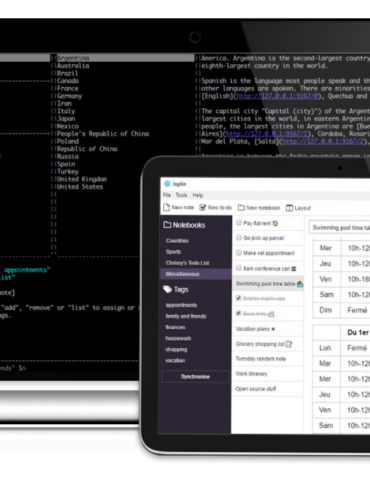Select Germany in the terminal list
Screen dimensions: 370x490
tap(69, 96)
